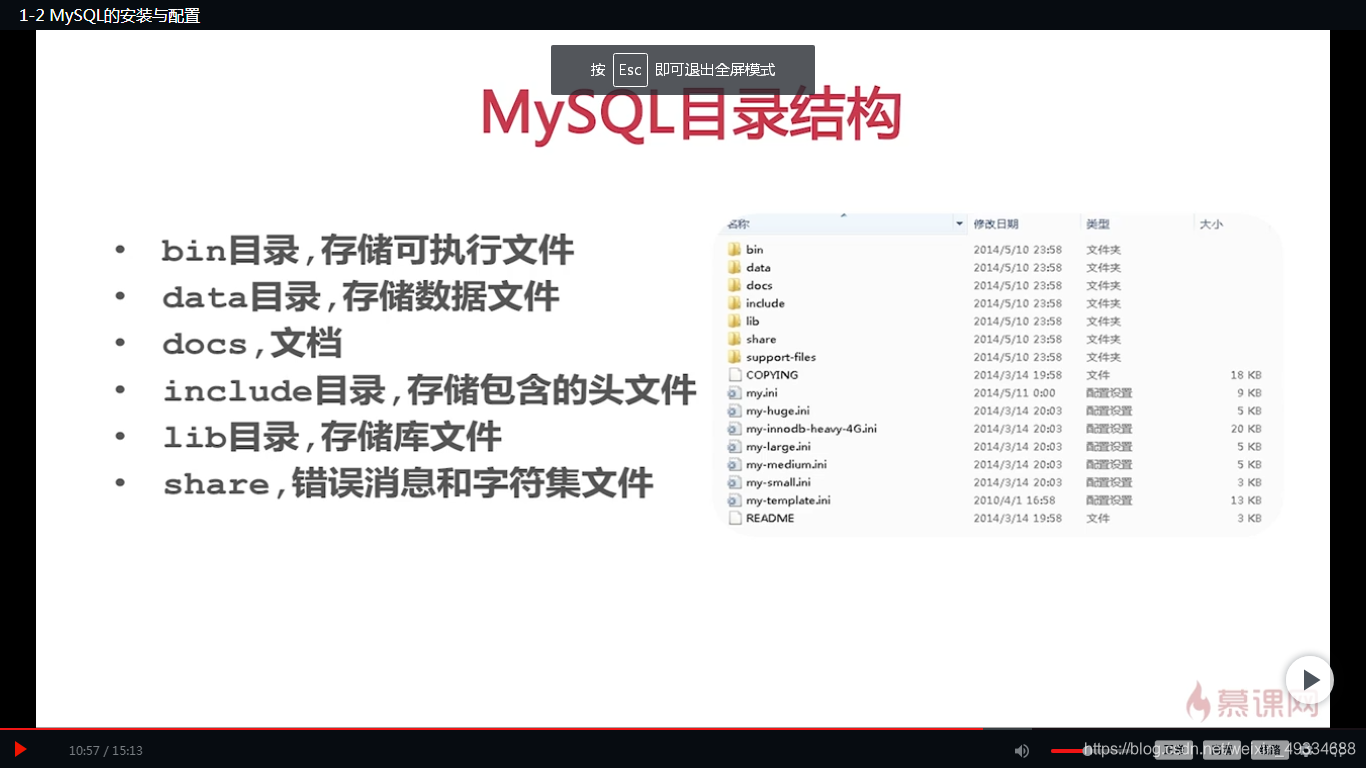The image size is (1366, 768).
Task: Click the Esc key hint in the fullscreen notice
Action: 630,70
